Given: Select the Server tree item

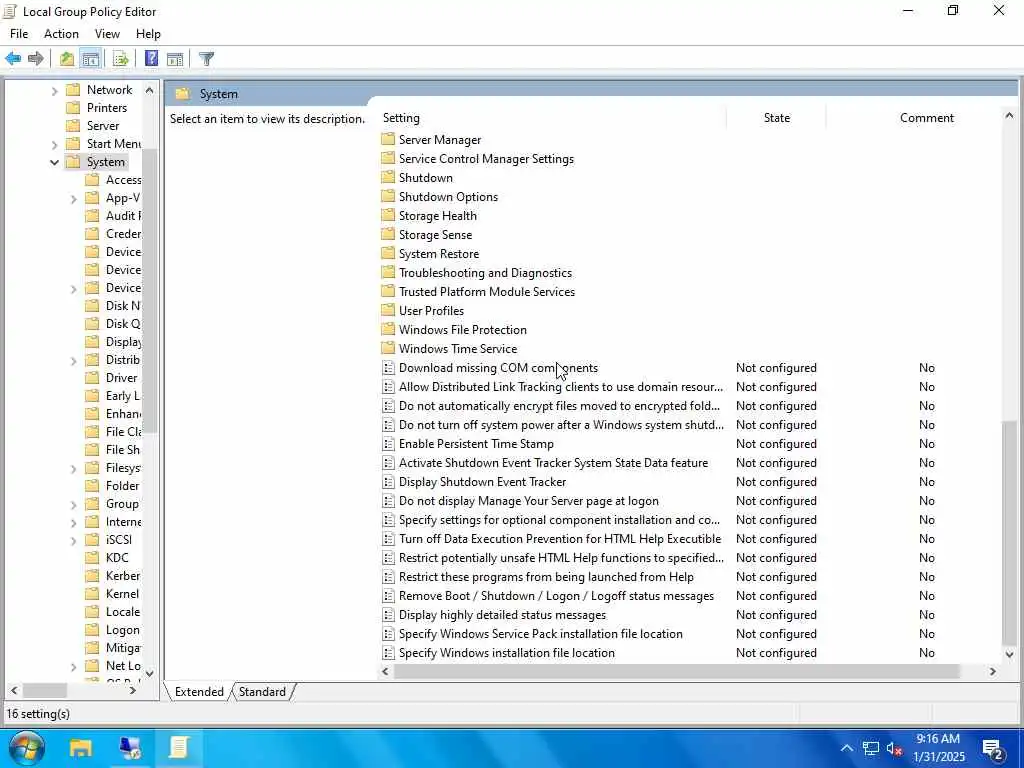Looking at the screenshot, I should tap(103, 125).
